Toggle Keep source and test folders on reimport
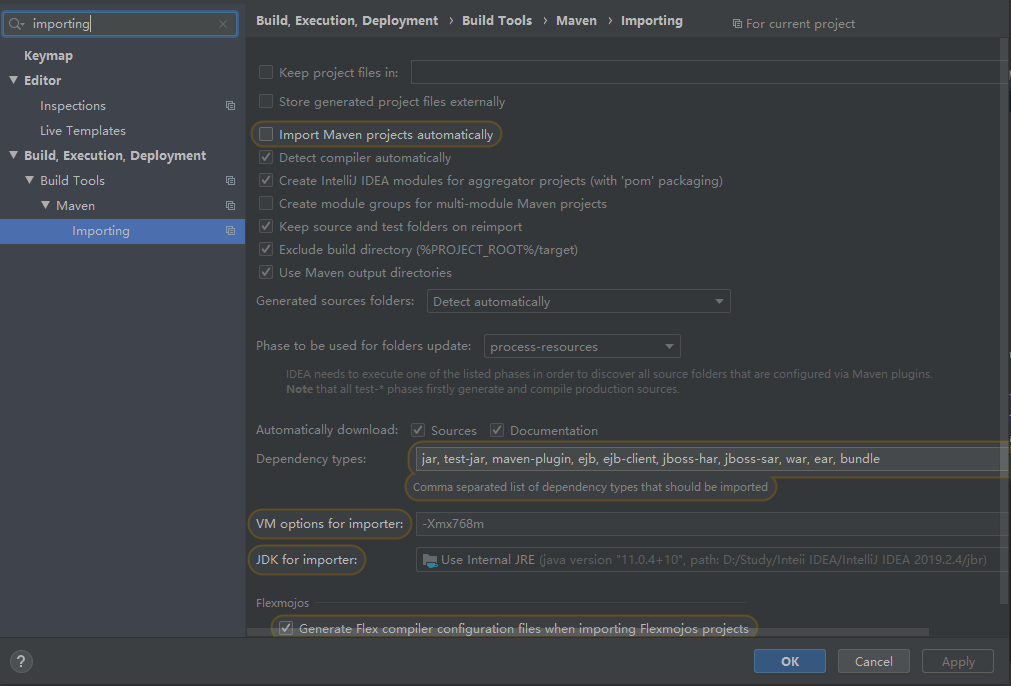Viewport: 1011px width, 686px height. 266,227
